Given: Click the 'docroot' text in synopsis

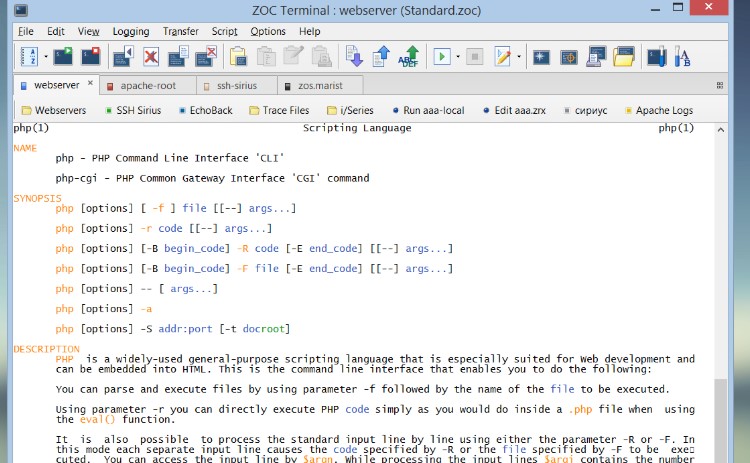Looking at the screenshot, I should [x=264, y=329].
